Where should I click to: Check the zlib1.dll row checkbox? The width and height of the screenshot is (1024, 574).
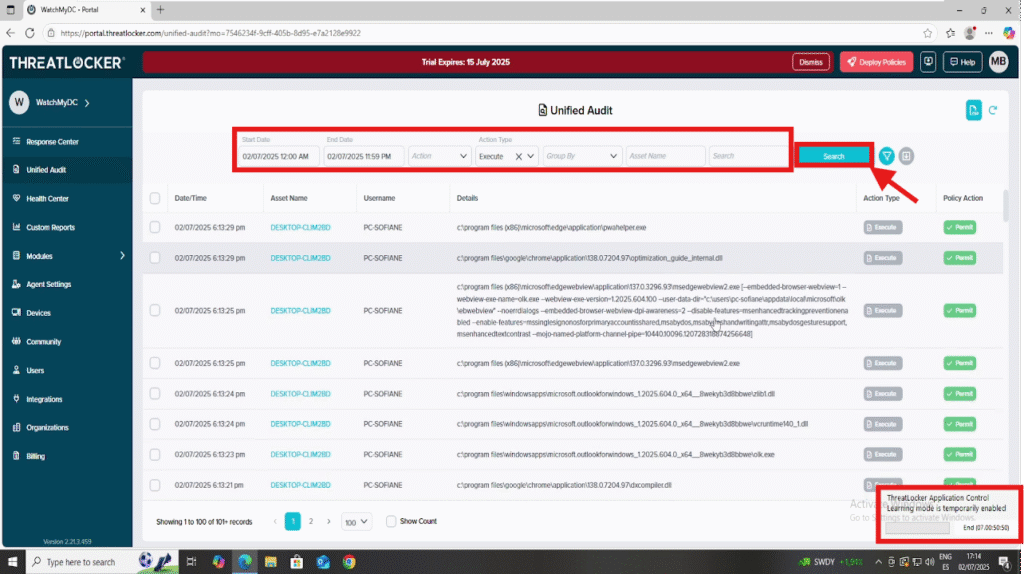tap(155, 394)
